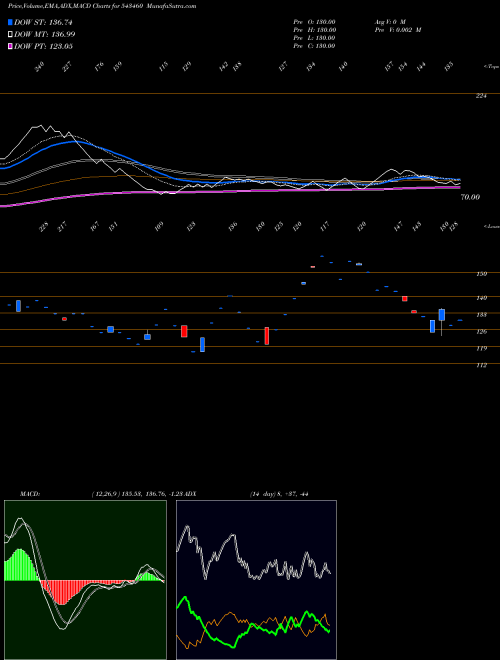This screenshot has width=500, height=660.
Task: Select the 'DOW PT: 123.05' legend text
Action: coord(43,46)
